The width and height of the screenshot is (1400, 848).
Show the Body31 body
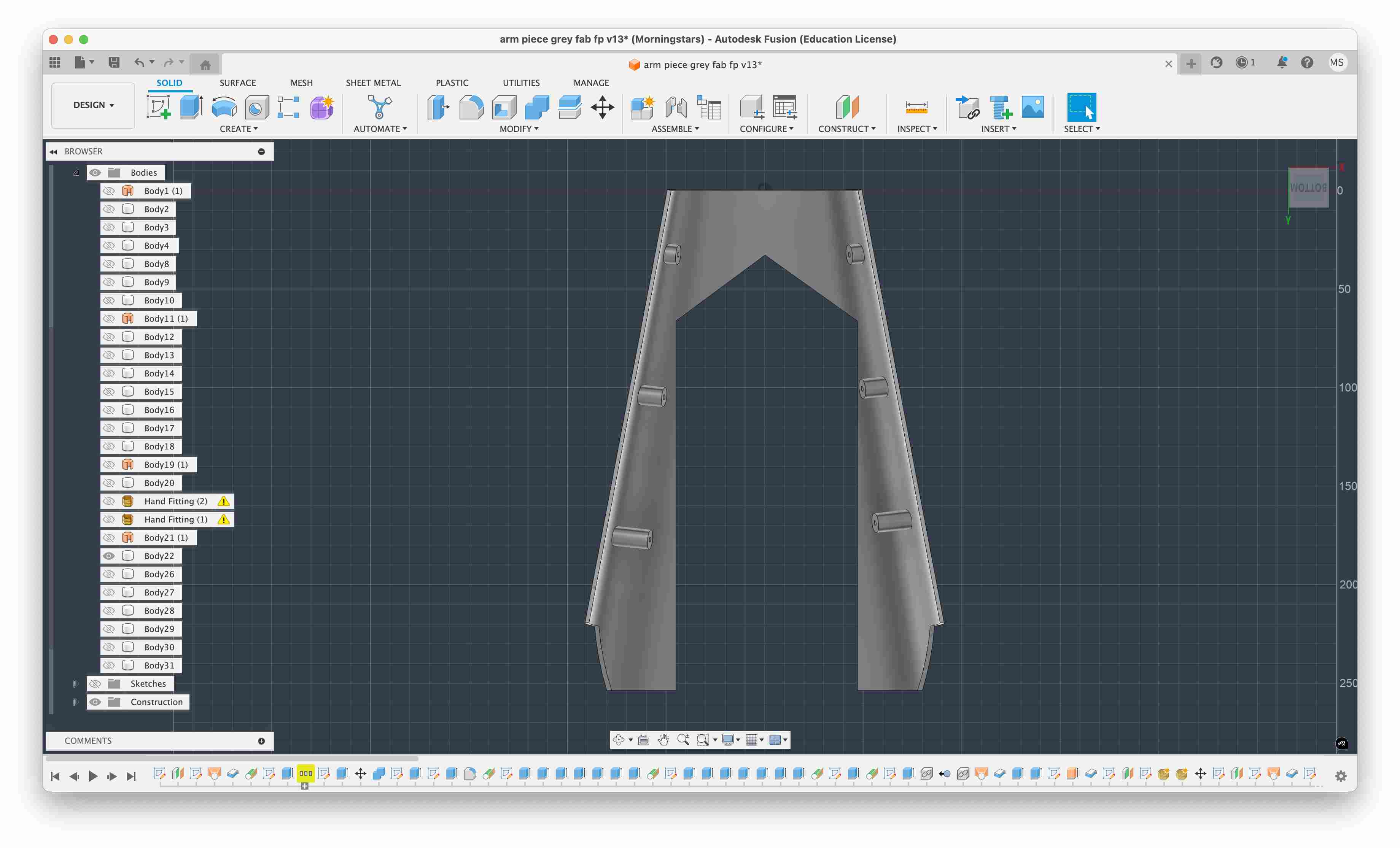108,665
